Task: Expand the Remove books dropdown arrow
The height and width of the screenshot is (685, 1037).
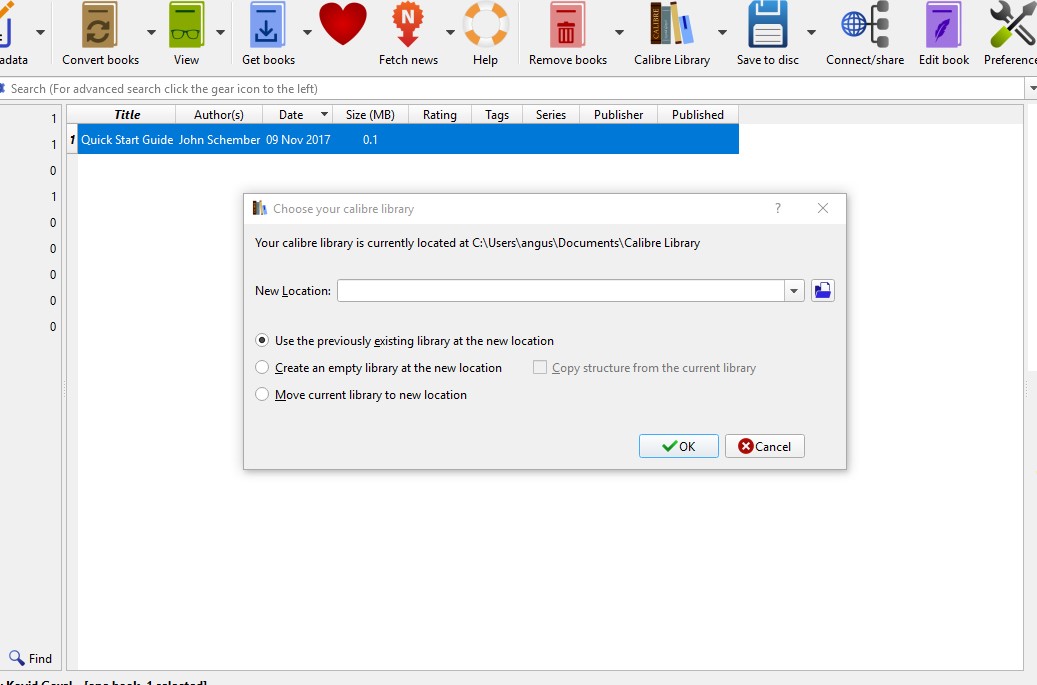Action: 619,32
